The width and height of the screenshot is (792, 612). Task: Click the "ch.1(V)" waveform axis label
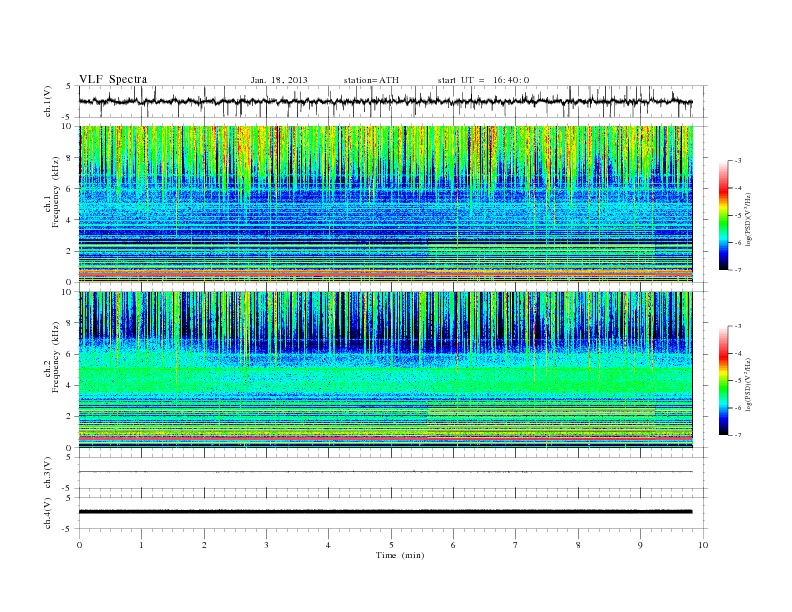pyautogui.click(x=47, y=101)
